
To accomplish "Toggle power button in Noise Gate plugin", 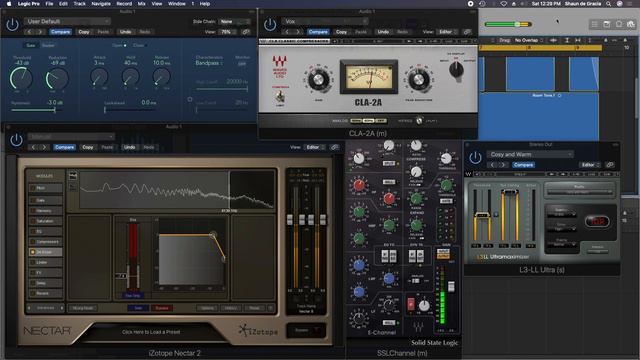I will pyautogui.click(x=12, y=25).
